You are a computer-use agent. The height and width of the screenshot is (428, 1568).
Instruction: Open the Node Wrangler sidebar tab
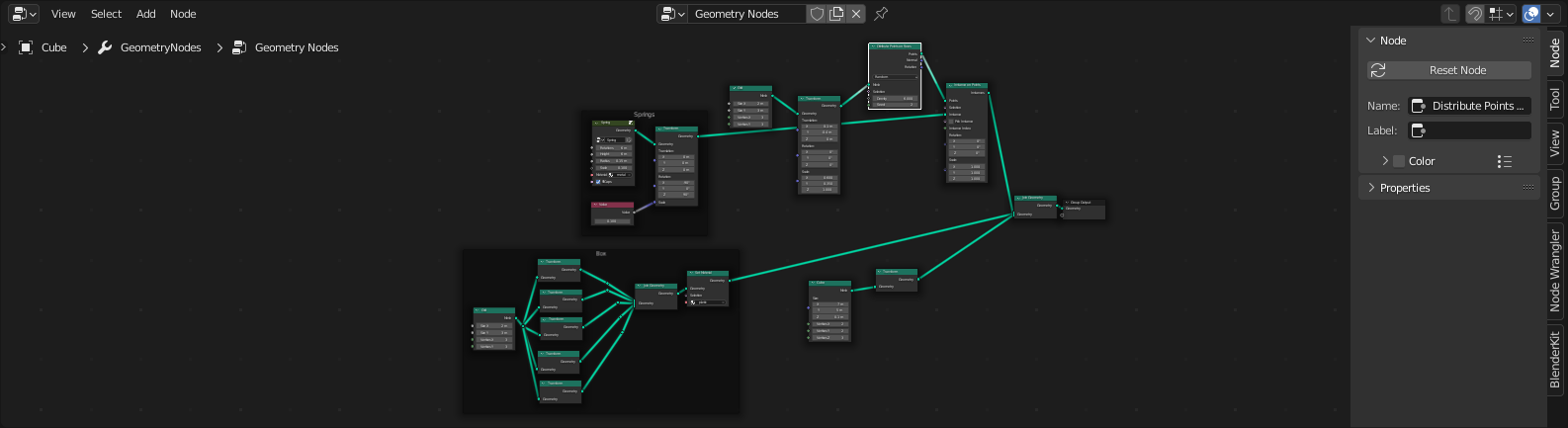(x=1555, y=271)
